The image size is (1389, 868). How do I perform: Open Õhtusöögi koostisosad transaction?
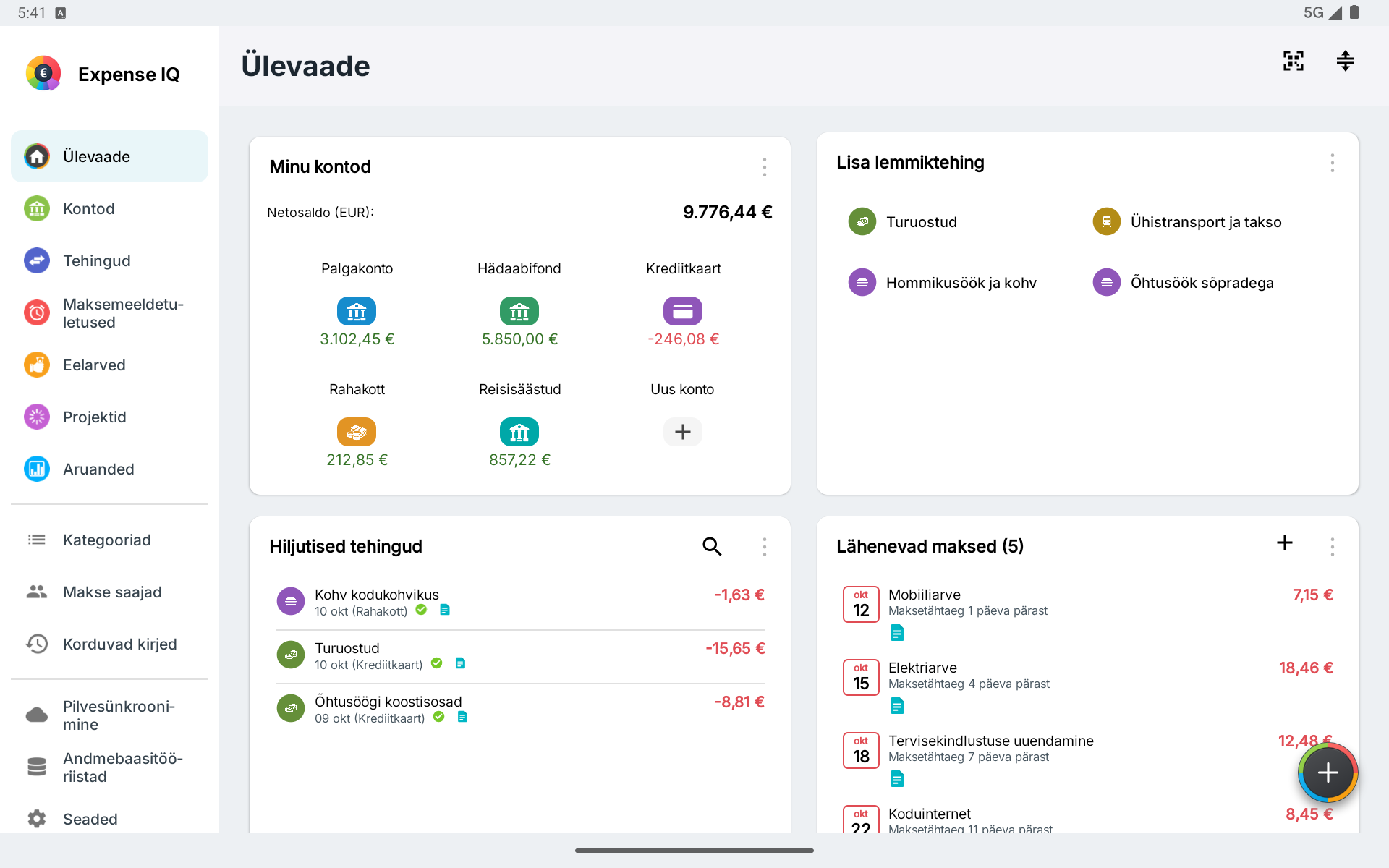point(520,709)
